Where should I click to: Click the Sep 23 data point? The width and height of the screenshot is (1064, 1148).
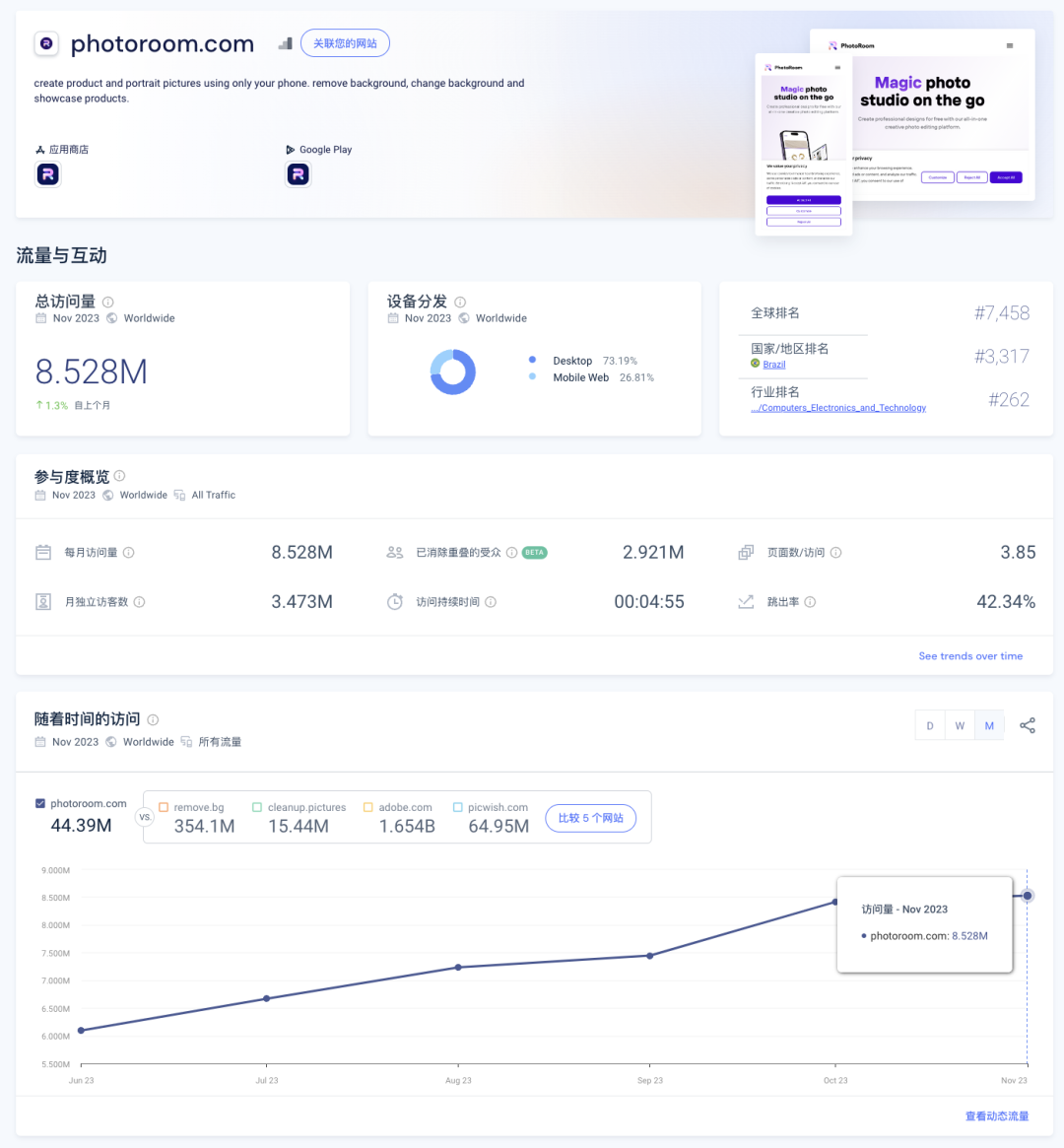click(650, 956)
